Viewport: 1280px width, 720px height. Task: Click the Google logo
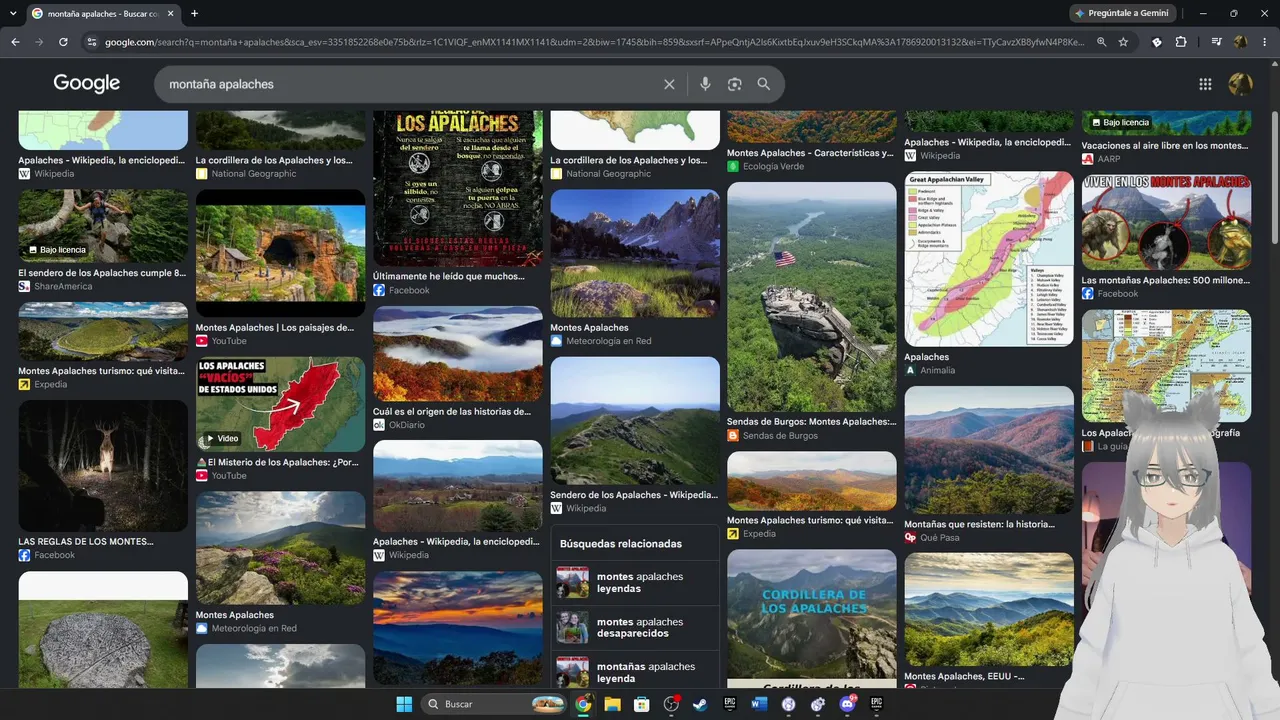point(87,84)
